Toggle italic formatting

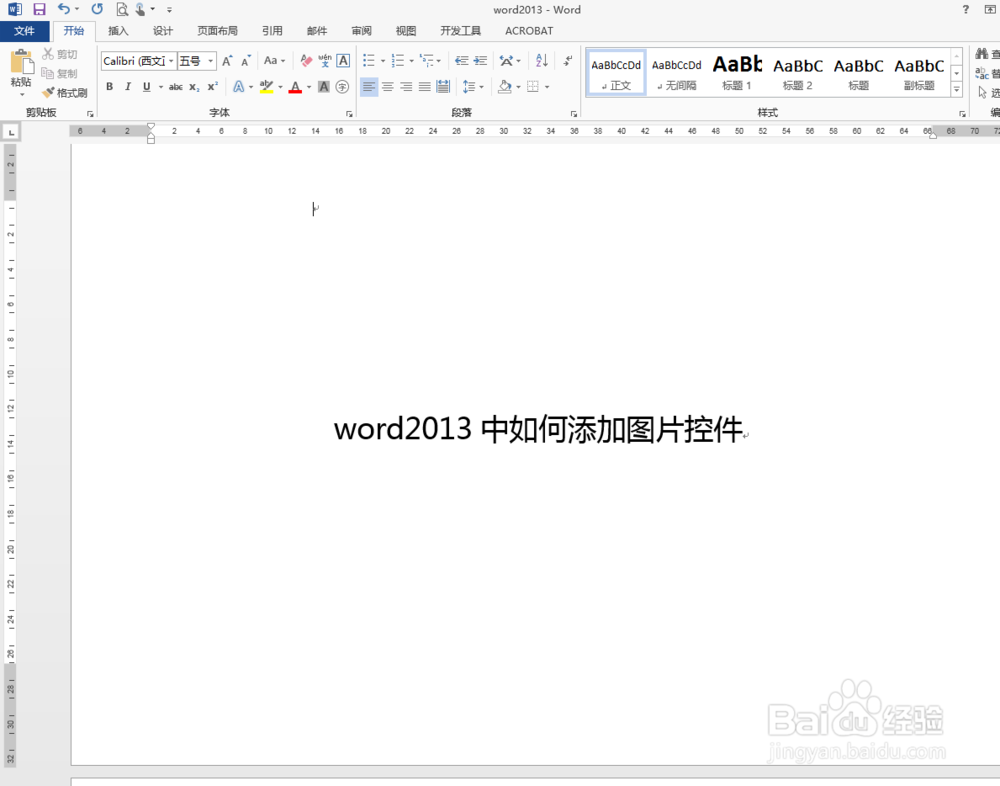click(128, 87)
